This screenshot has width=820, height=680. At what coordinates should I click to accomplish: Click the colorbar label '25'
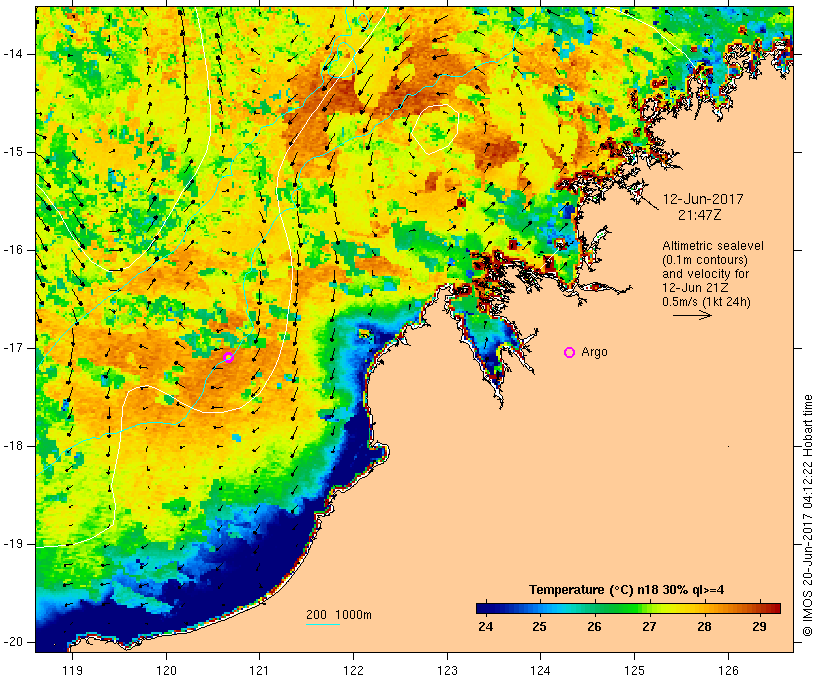click(540, 626)
